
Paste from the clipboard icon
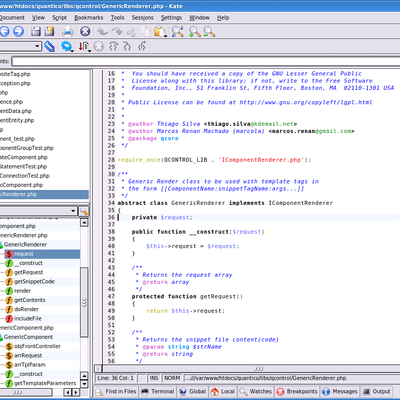pyautogui.click(x=160, y=32)
